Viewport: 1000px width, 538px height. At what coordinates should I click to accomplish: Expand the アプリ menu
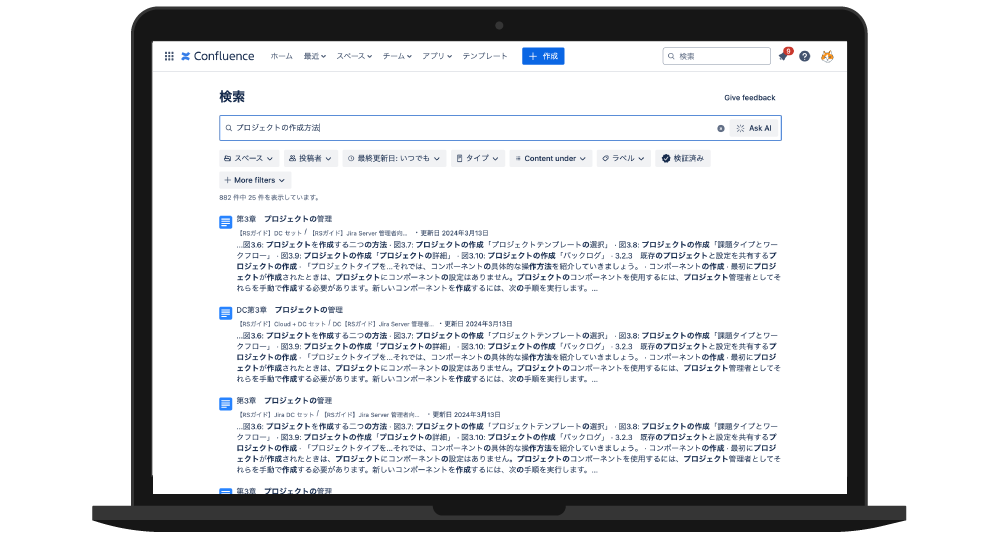(x=437, y=56)
